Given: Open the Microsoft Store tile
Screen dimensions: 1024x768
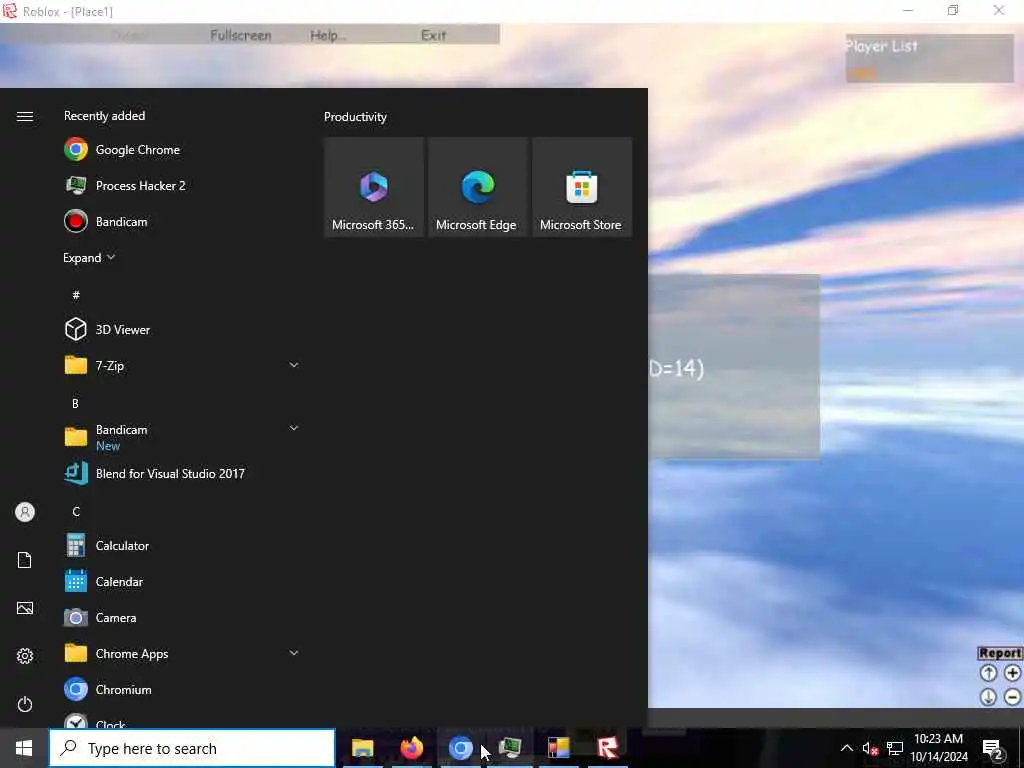Looking at the screenshot, I should pos(581,187).
